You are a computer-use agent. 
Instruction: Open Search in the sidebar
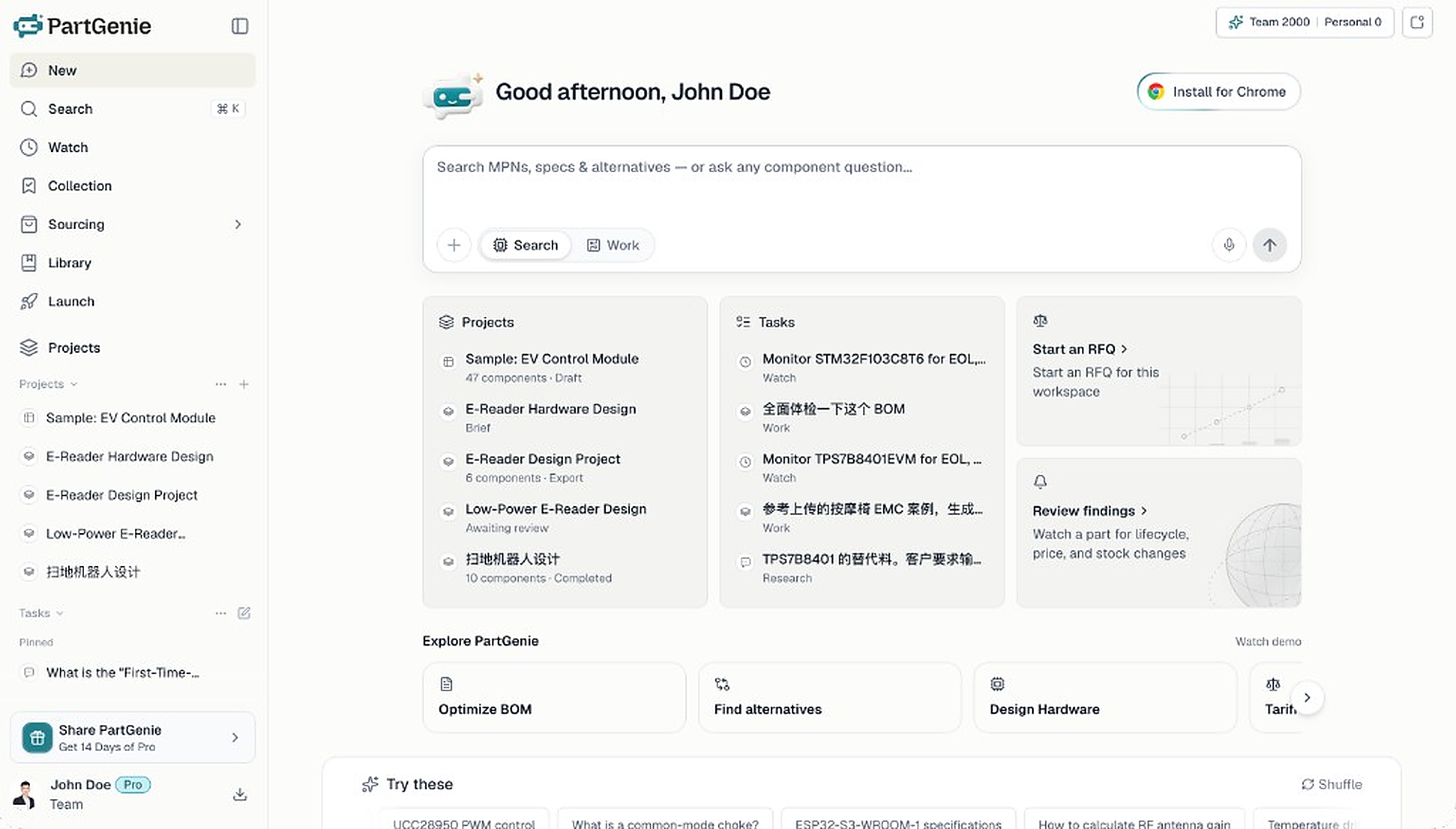pos(132,109)
